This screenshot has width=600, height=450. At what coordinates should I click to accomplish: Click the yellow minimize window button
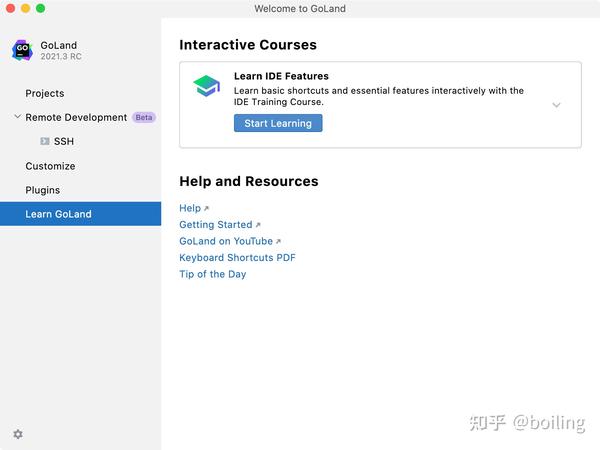25,8
